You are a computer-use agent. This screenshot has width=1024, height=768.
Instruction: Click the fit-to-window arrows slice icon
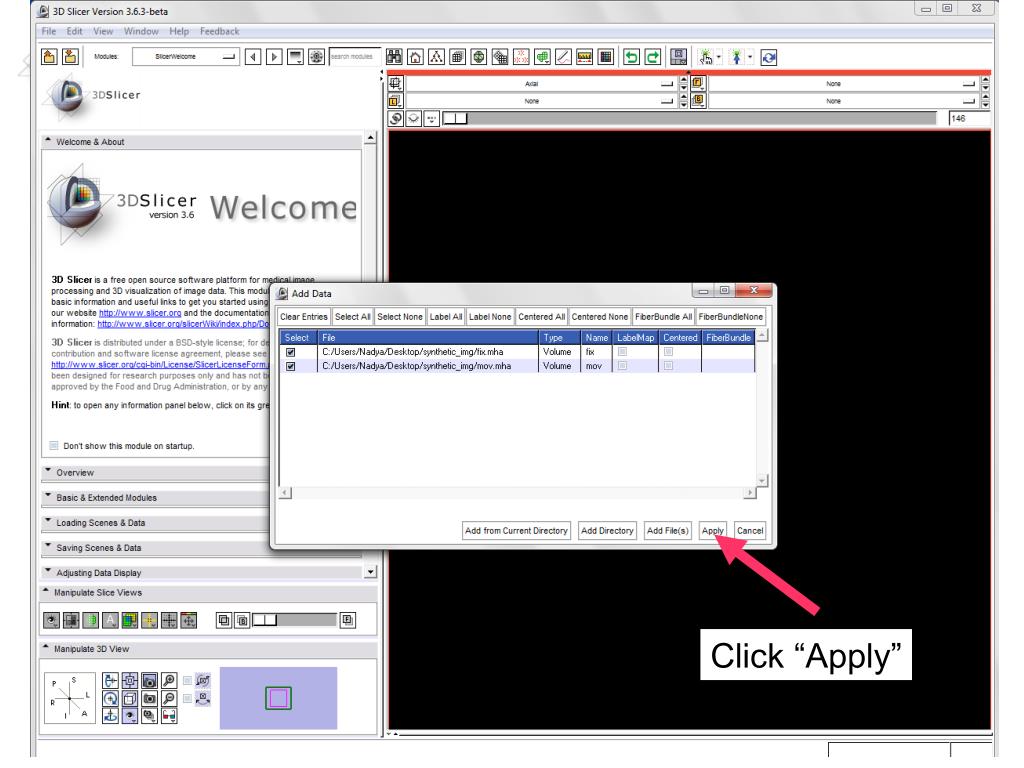click(x=189, y=620)
